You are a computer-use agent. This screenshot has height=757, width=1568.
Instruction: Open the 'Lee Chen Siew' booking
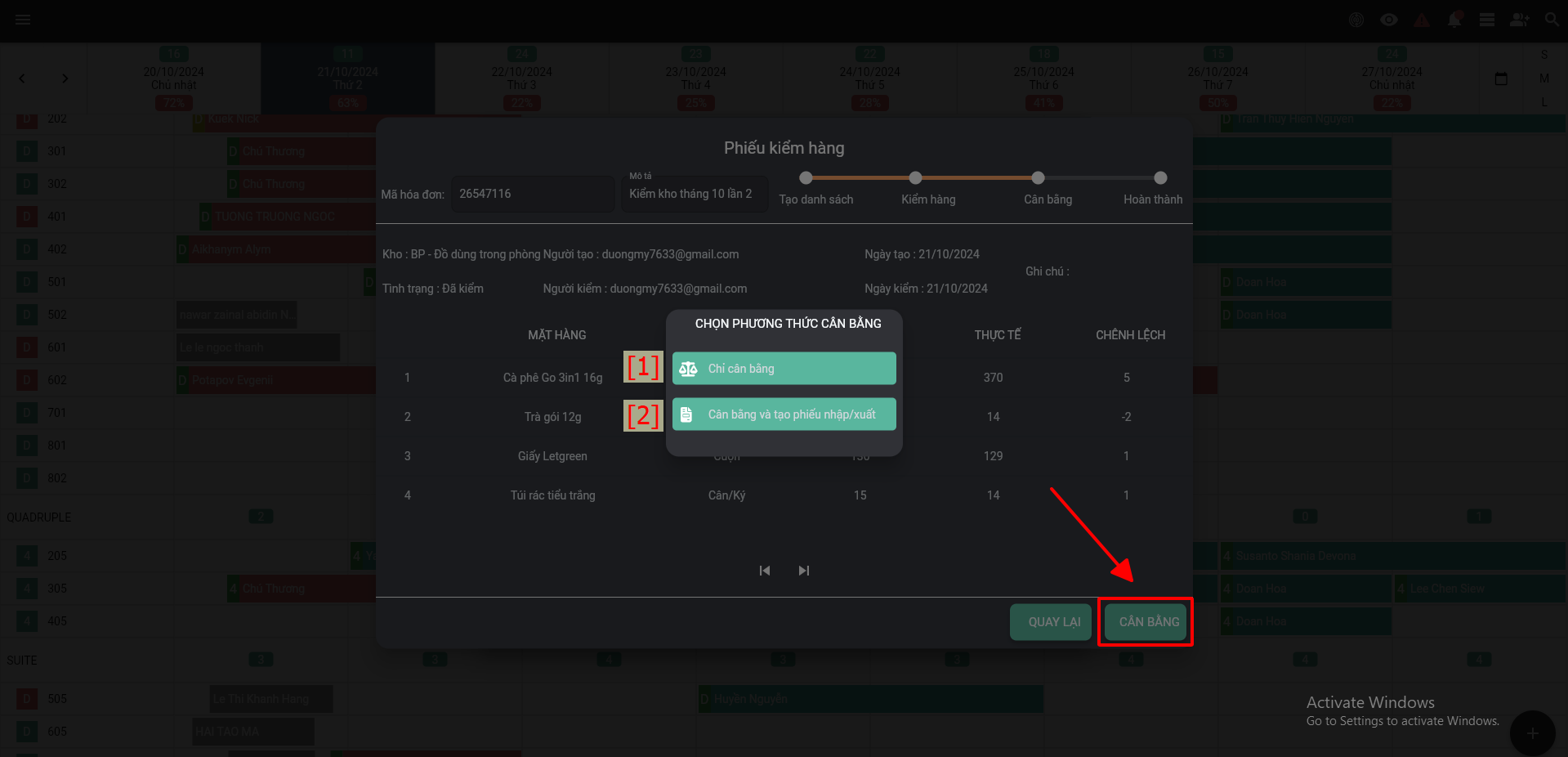(x=1480, y=589)
